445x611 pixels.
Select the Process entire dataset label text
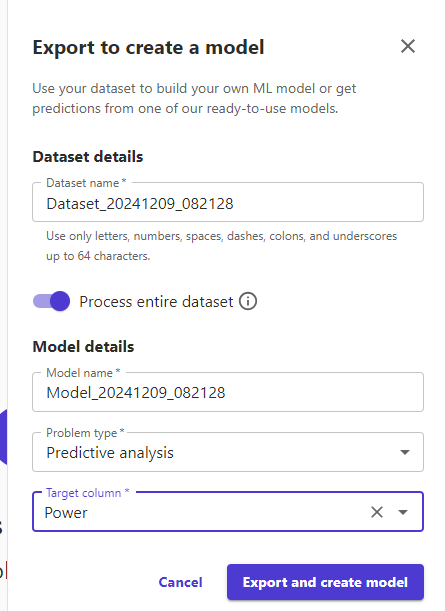pos(156,302)
